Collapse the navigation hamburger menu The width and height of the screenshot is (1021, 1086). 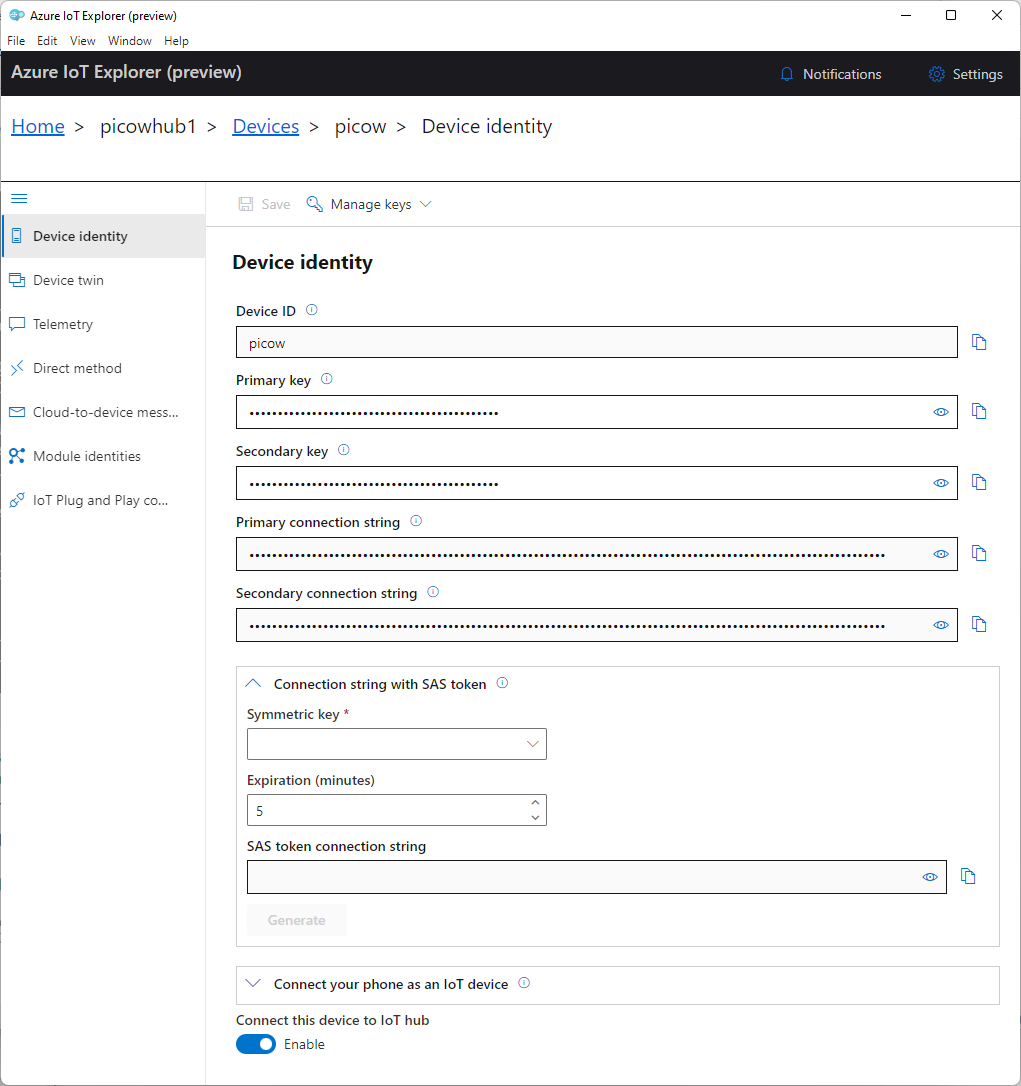click(19, 199)
